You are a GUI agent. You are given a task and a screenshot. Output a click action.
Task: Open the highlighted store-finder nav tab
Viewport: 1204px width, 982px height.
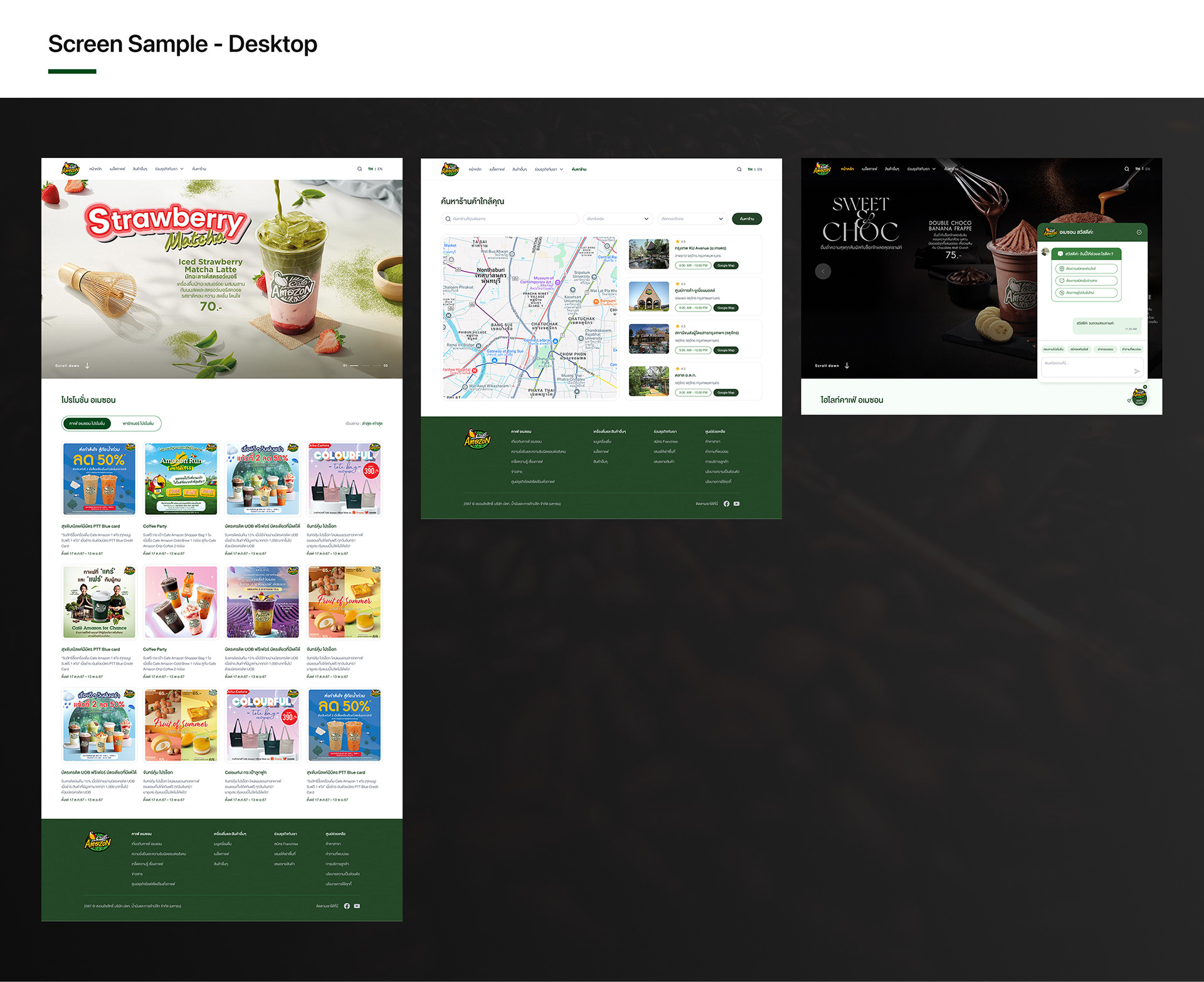coord(579,169)
